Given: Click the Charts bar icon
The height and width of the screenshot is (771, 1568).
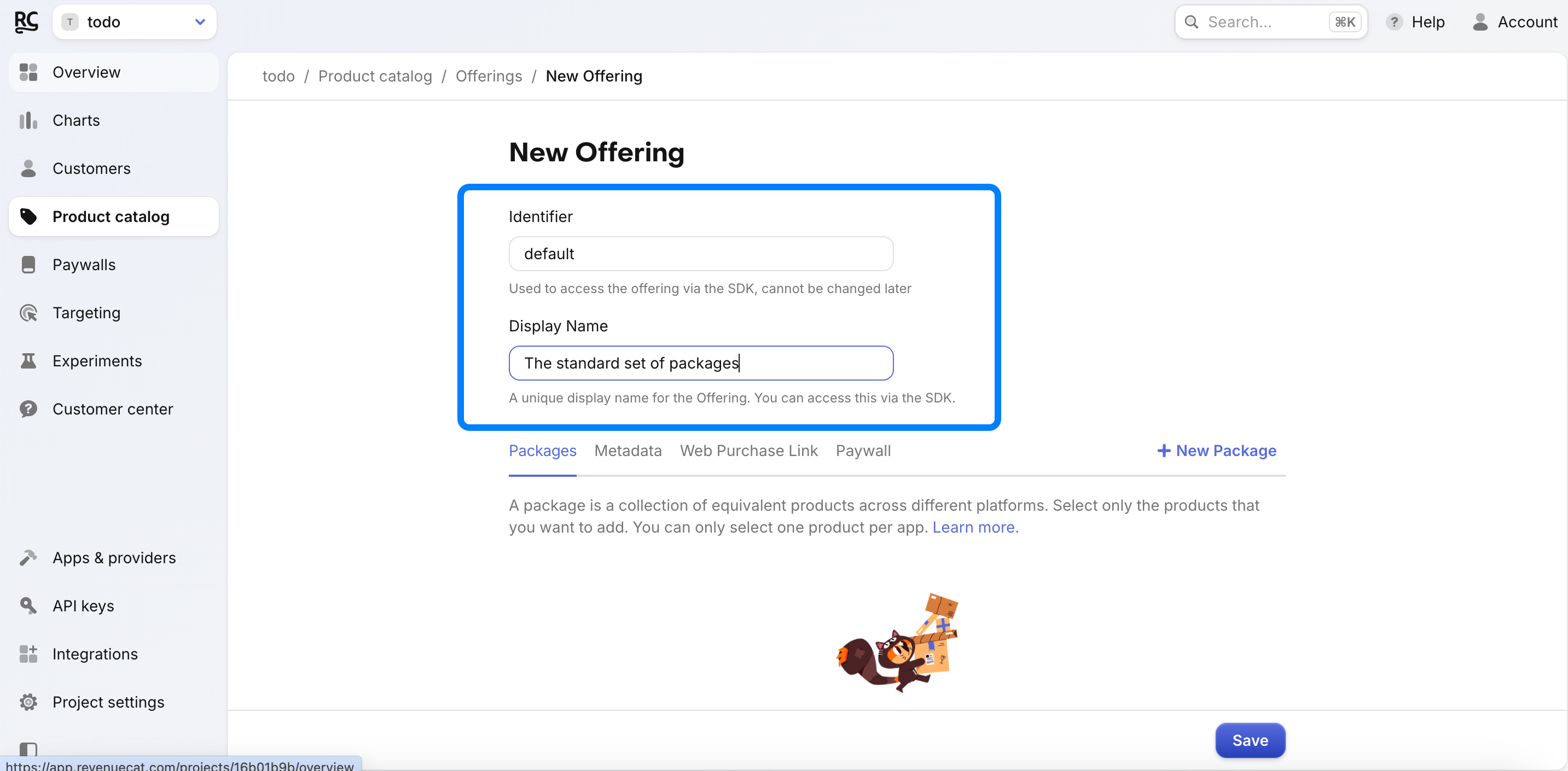Looking at the screenshot, I should coord(28,120).
